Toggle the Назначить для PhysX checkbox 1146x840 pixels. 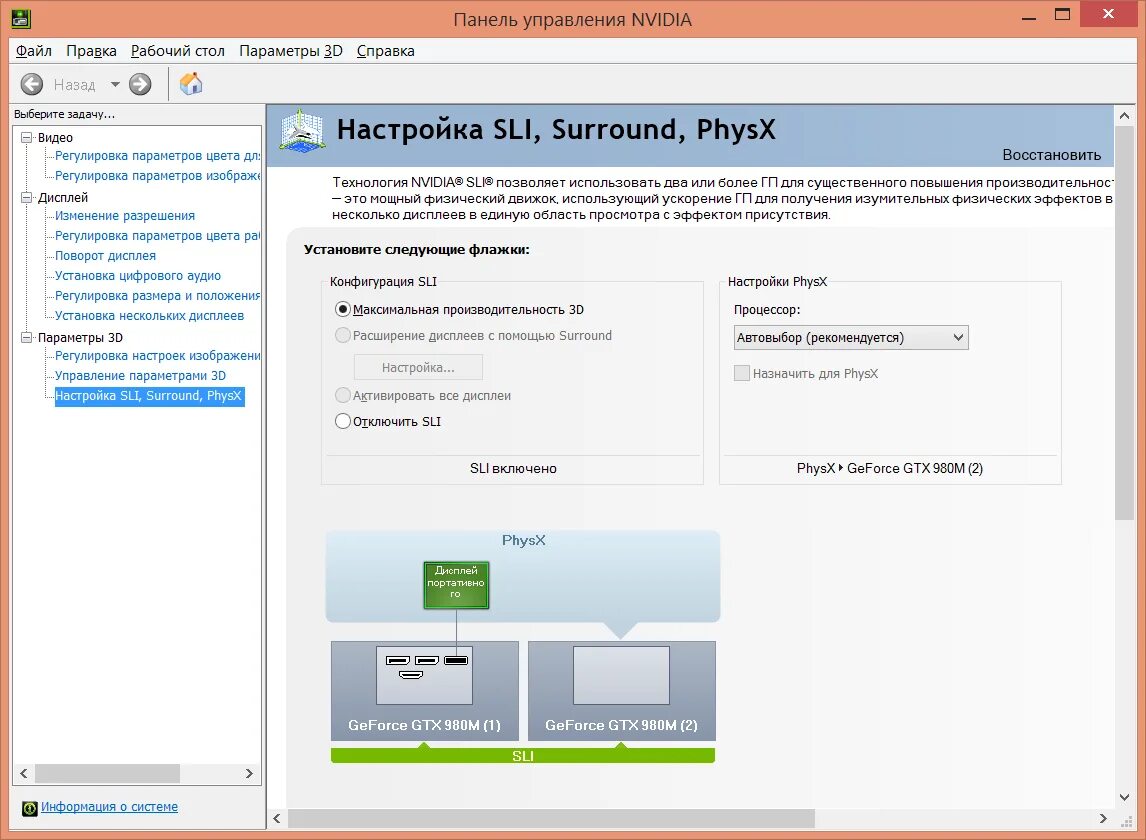pos(742,374)
